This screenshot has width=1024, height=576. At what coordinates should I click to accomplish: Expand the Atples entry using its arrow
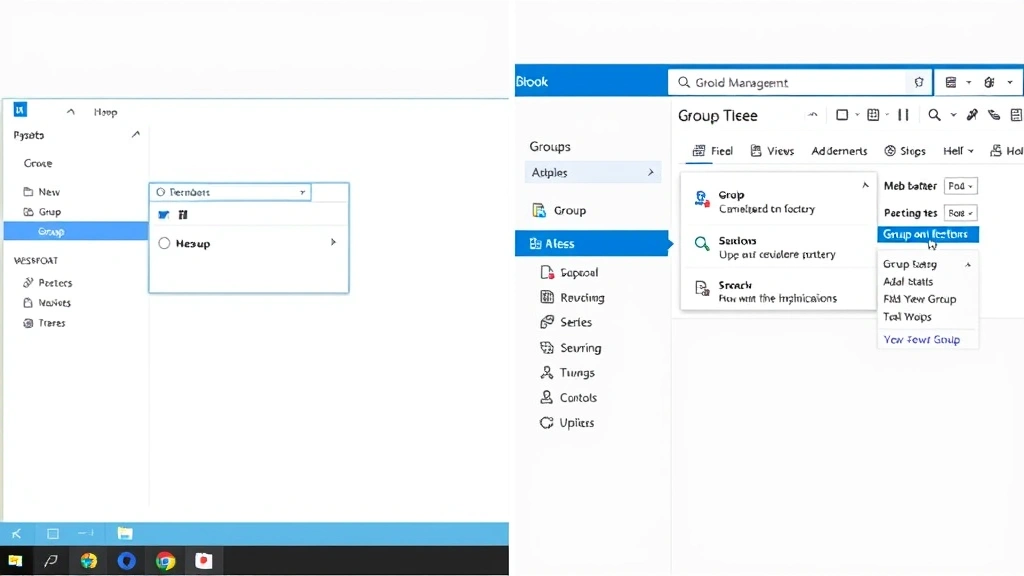tap(653, 172)
